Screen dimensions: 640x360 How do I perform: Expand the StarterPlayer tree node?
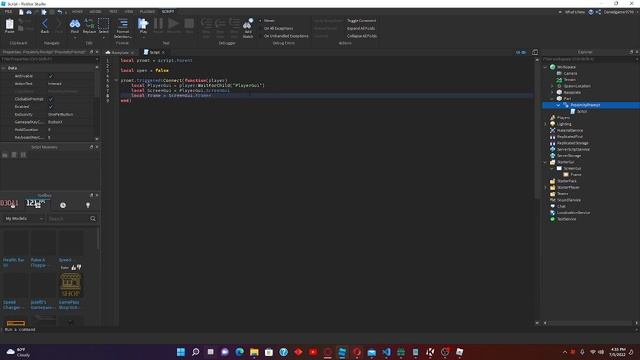[545, 187]
